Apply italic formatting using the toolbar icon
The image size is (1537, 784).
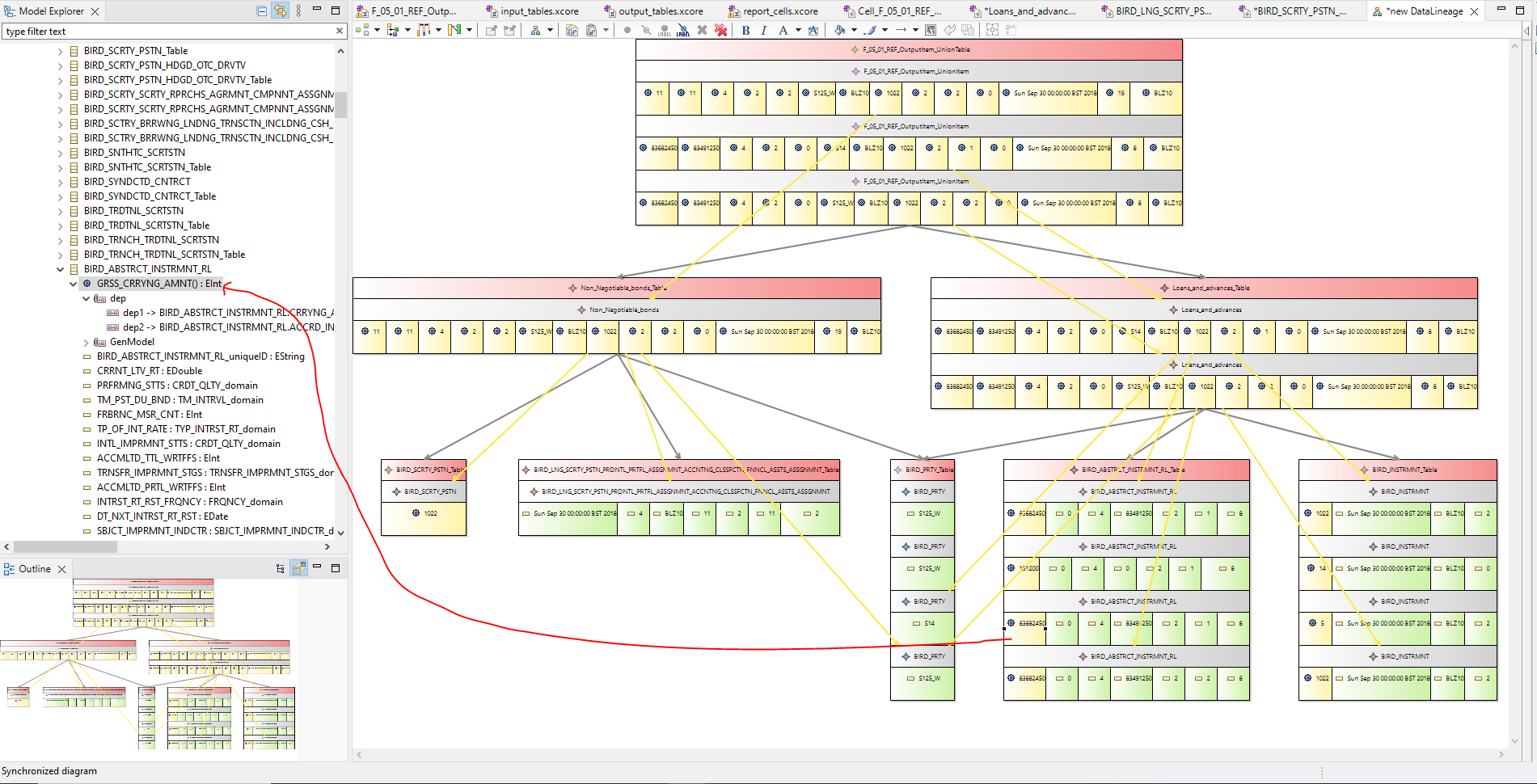pos(764,30)
